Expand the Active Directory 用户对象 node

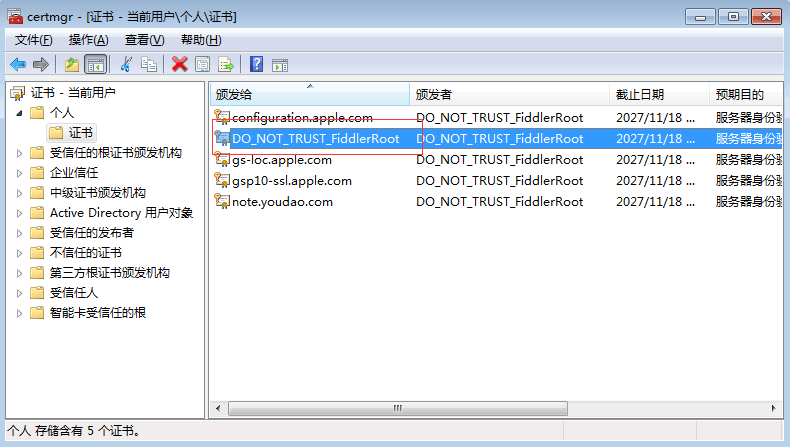coord(19,213)
